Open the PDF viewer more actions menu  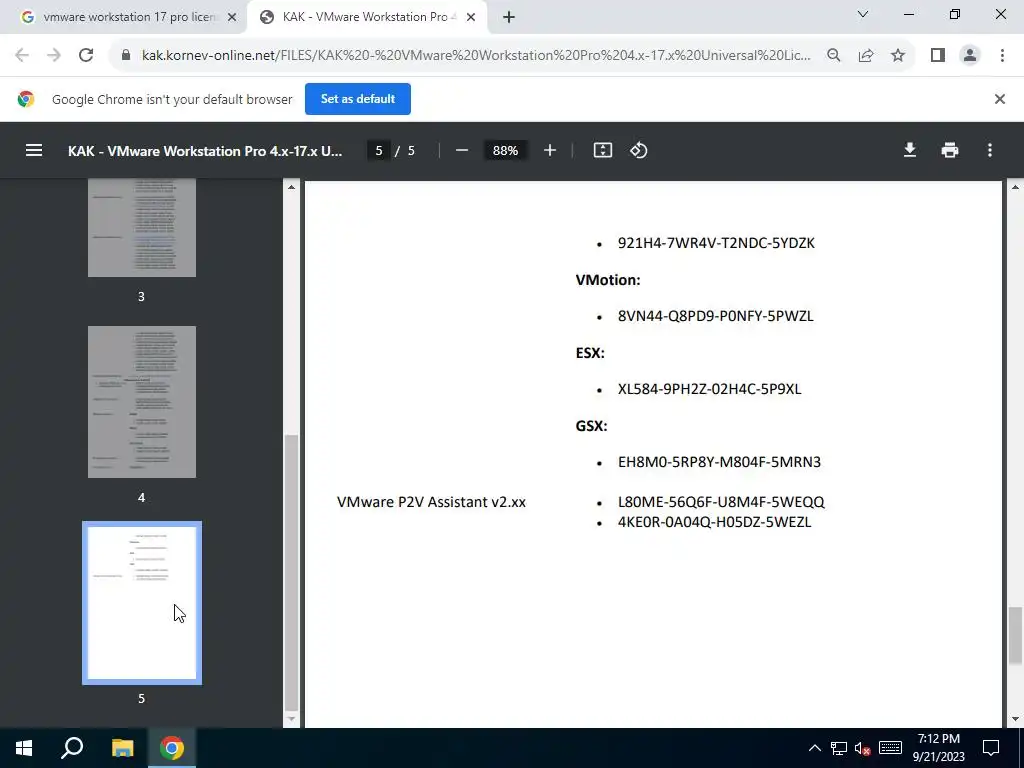pyautogui.click(x=990, y=151)
